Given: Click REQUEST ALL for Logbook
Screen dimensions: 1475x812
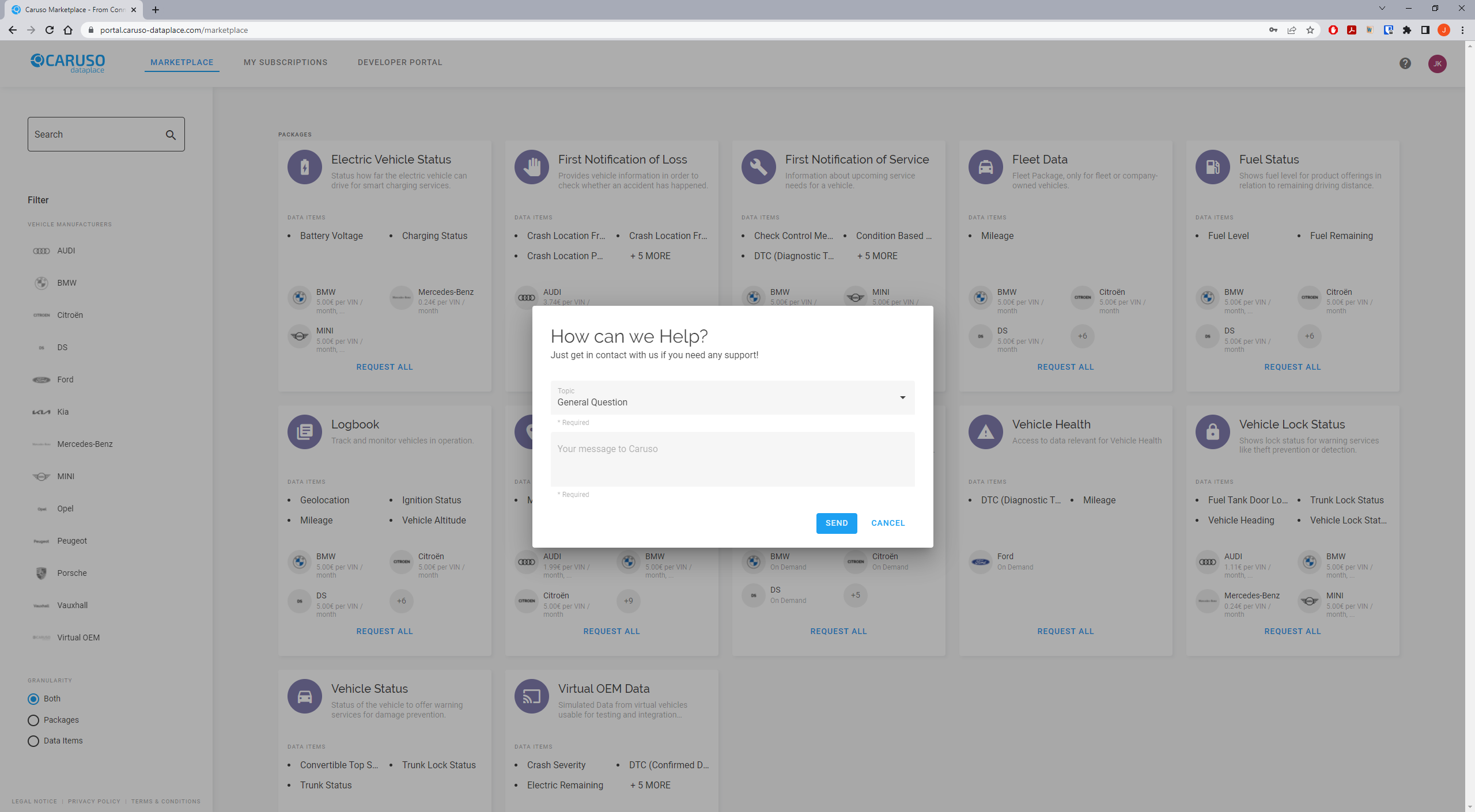Looking at the screenshot, I should [x=384, y=632].
